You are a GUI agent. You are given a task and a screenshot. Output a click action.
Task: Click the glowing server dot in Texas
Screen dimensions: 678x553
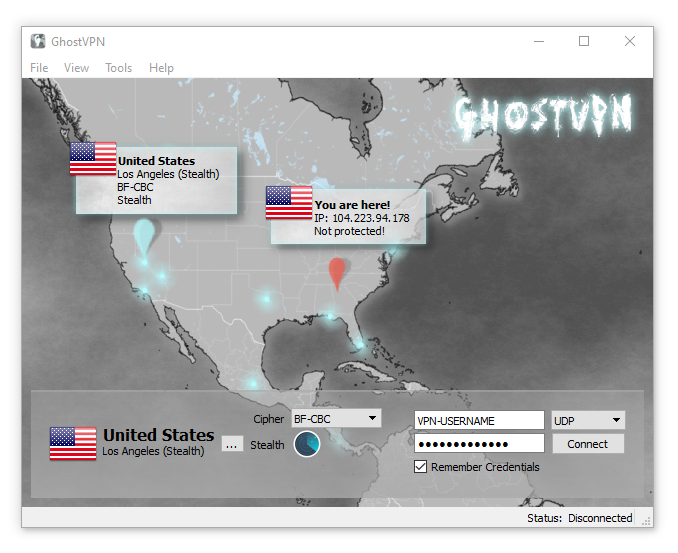point(266,298)
